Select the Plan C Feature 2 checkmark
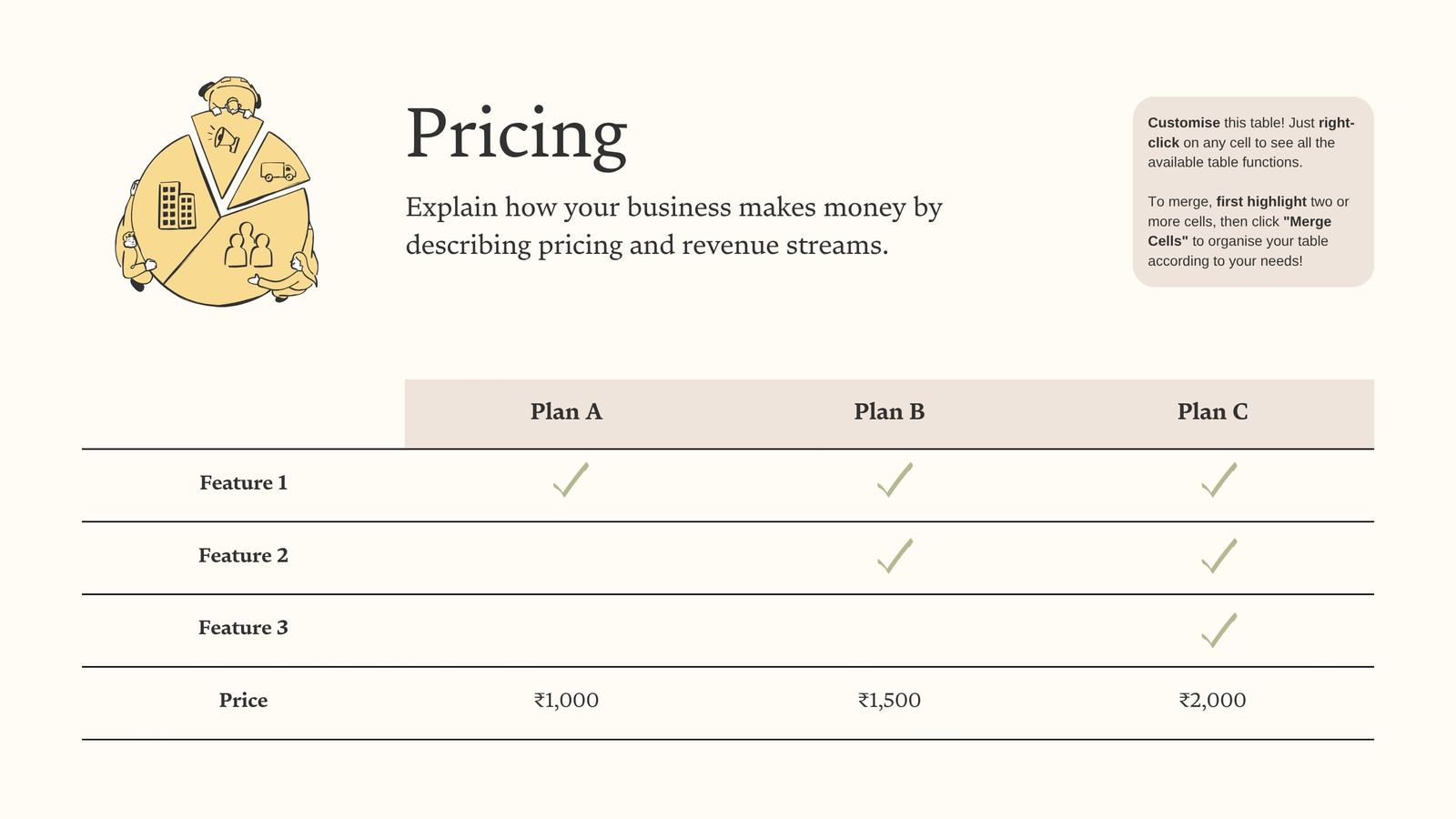Viewport: 1456px width, 819px height. click(1218, 555)
